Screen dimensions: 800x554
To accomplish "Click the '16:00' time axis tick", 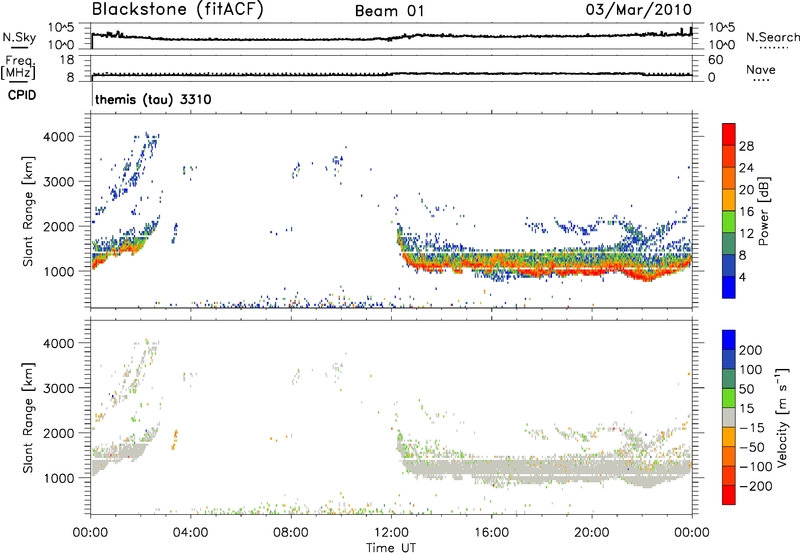I will (491, 533).
